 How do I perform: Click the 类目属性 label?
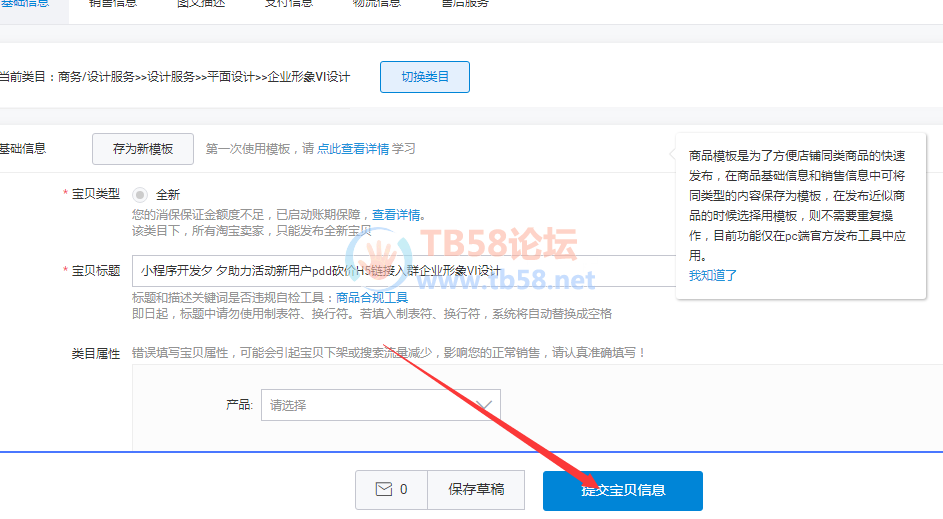pos(96,354)
